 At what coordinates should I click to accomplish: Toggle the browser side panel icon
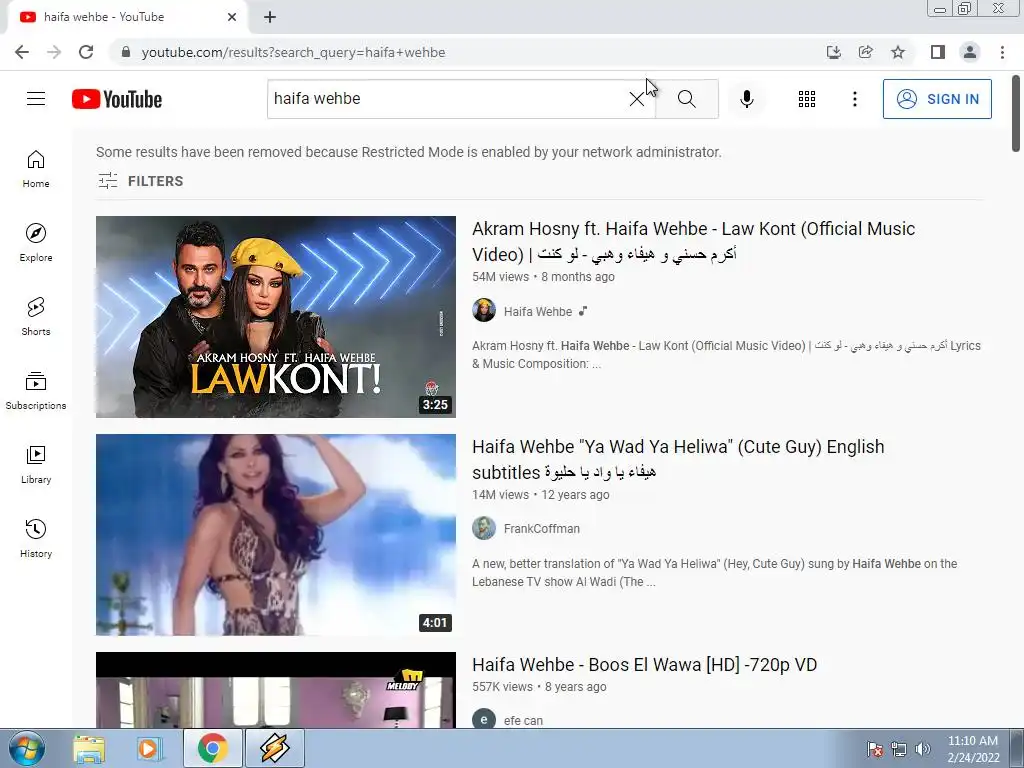click(938, 52)
